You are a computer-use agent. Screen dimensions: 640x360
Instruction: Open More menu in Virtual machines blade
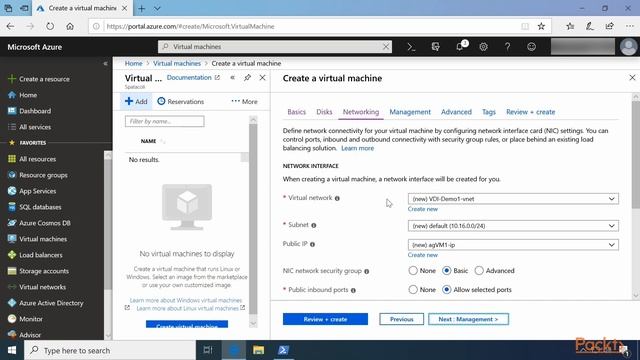(244, 101)
